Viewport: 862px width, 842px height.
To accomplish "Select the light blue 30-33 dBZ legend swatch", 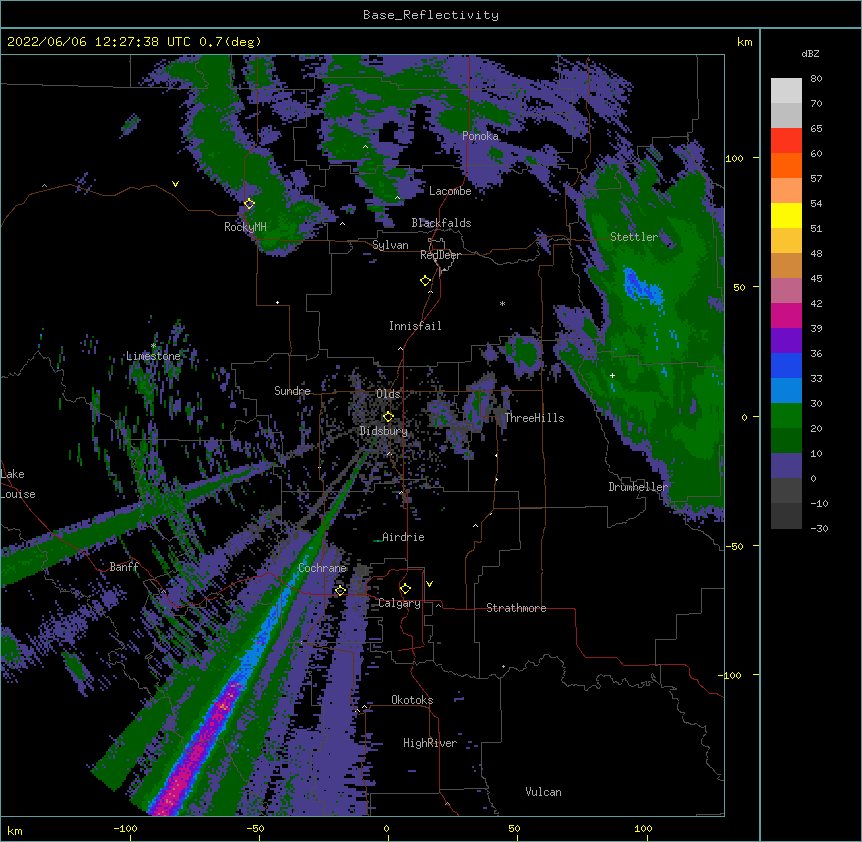I will (786, 390).
